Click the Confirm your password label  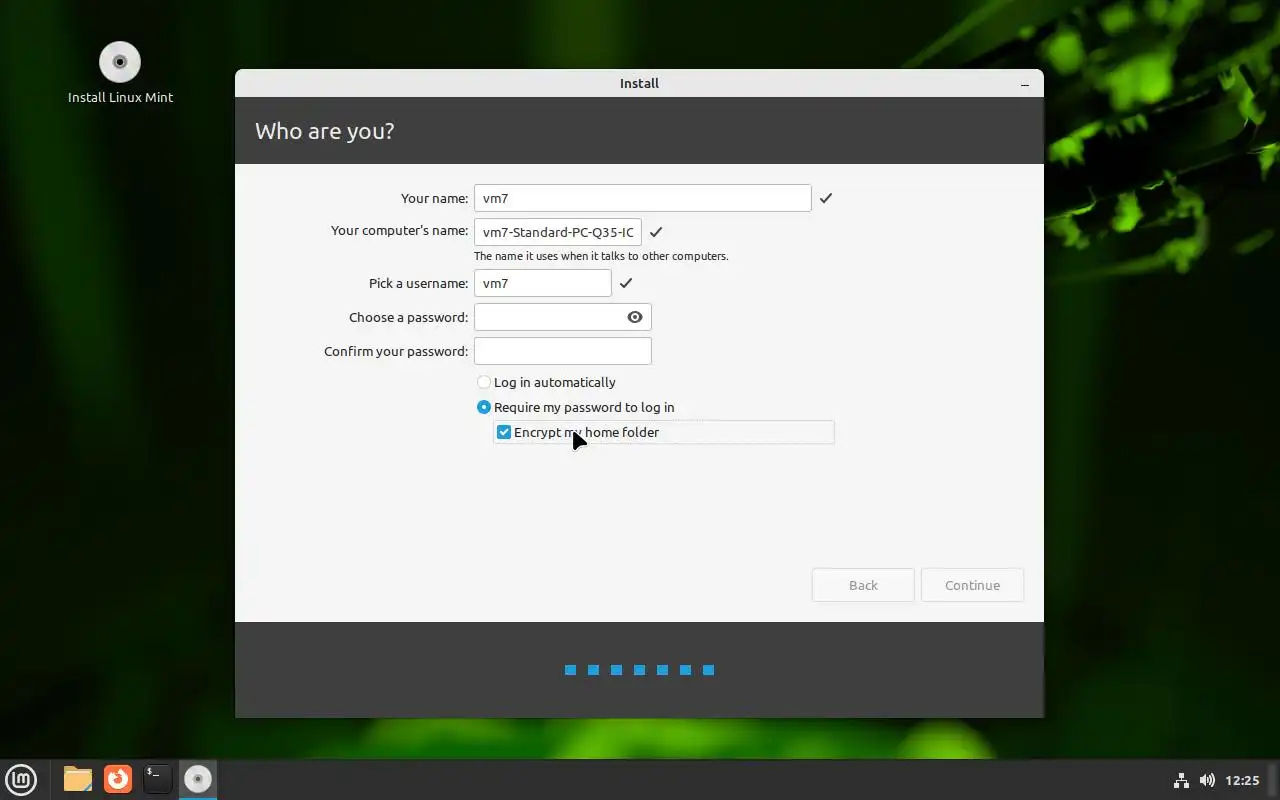point(396,351)
